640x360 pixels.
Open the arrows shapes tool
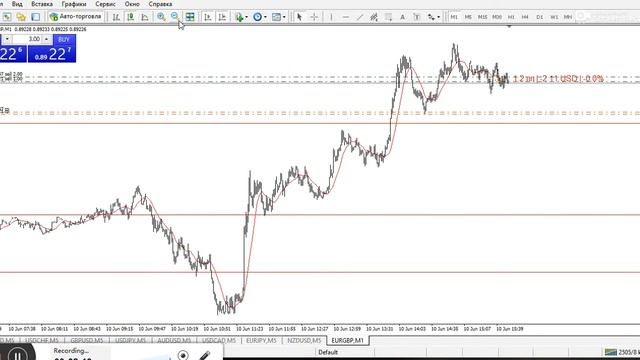click(x=431, y=17)
